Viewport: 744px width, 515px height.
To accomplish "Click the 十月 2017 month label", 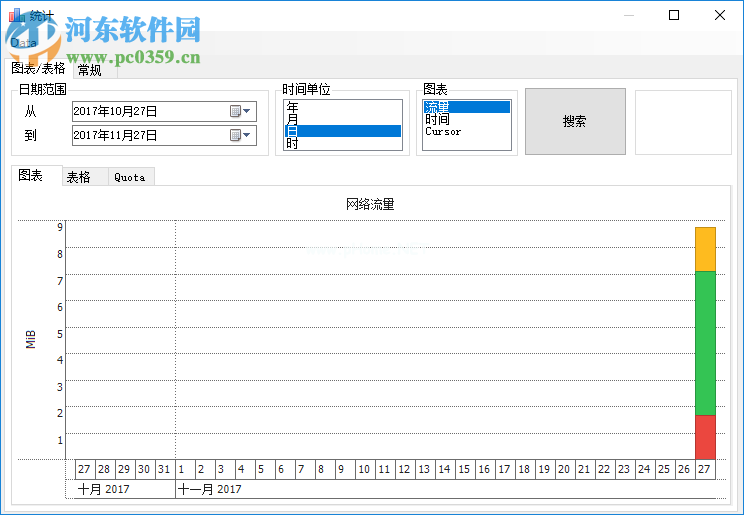I will coord(103,489).
